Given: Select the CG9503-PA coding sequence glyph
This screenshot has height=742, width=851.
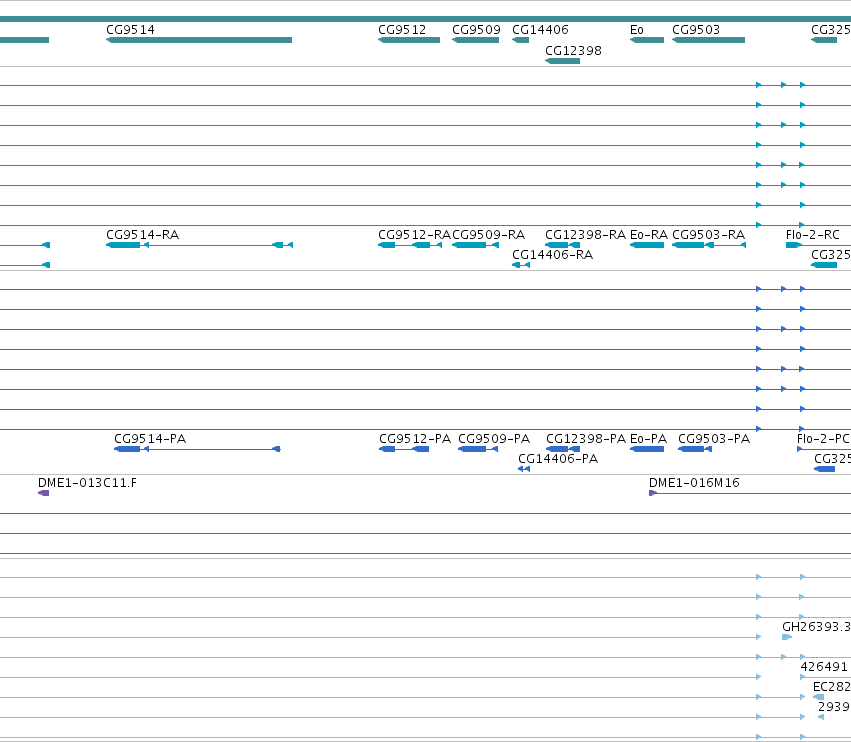Looking at the screenshot, I should (x=695, y=449).
